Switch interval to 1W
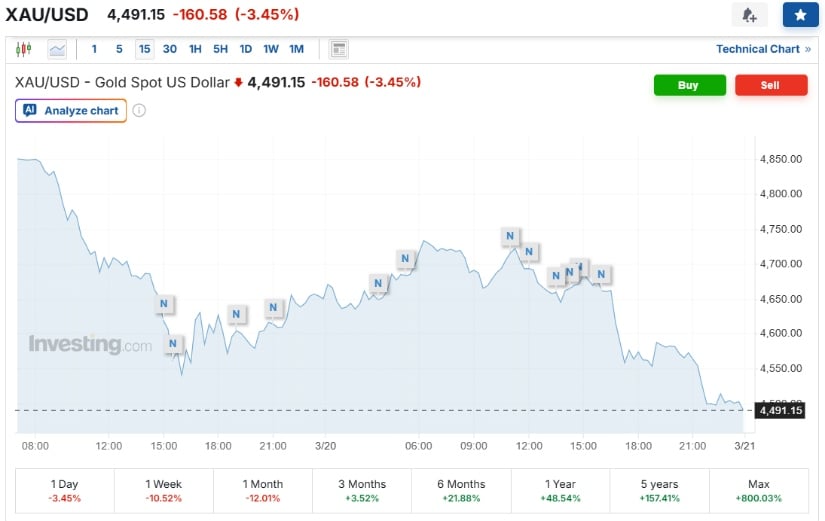This screenshot has height=521, width=825. pos(271,49)
